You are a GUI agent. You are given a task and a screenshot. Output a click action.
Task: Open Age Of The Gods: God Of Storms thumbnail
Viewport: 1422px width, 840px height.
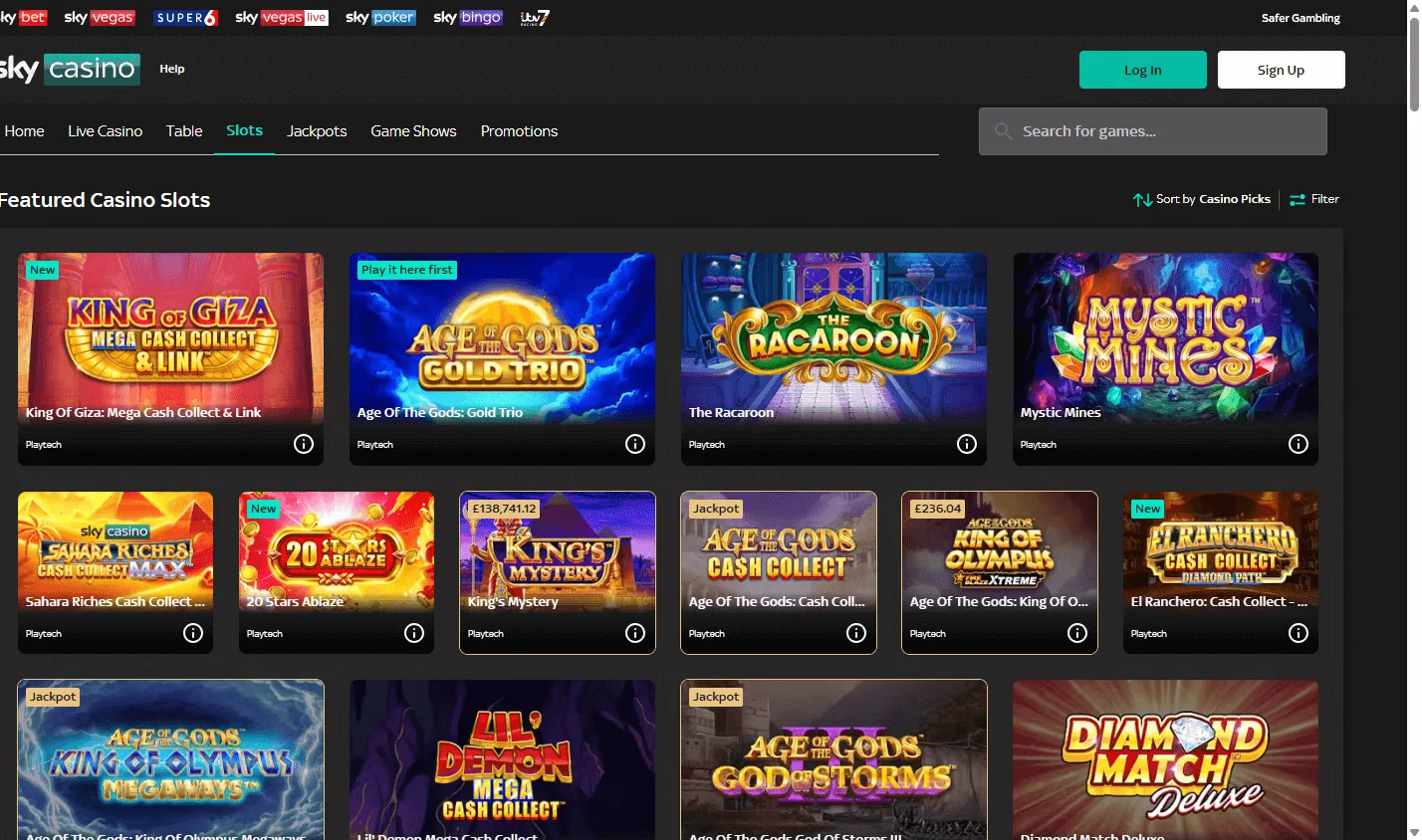point(833,759)
